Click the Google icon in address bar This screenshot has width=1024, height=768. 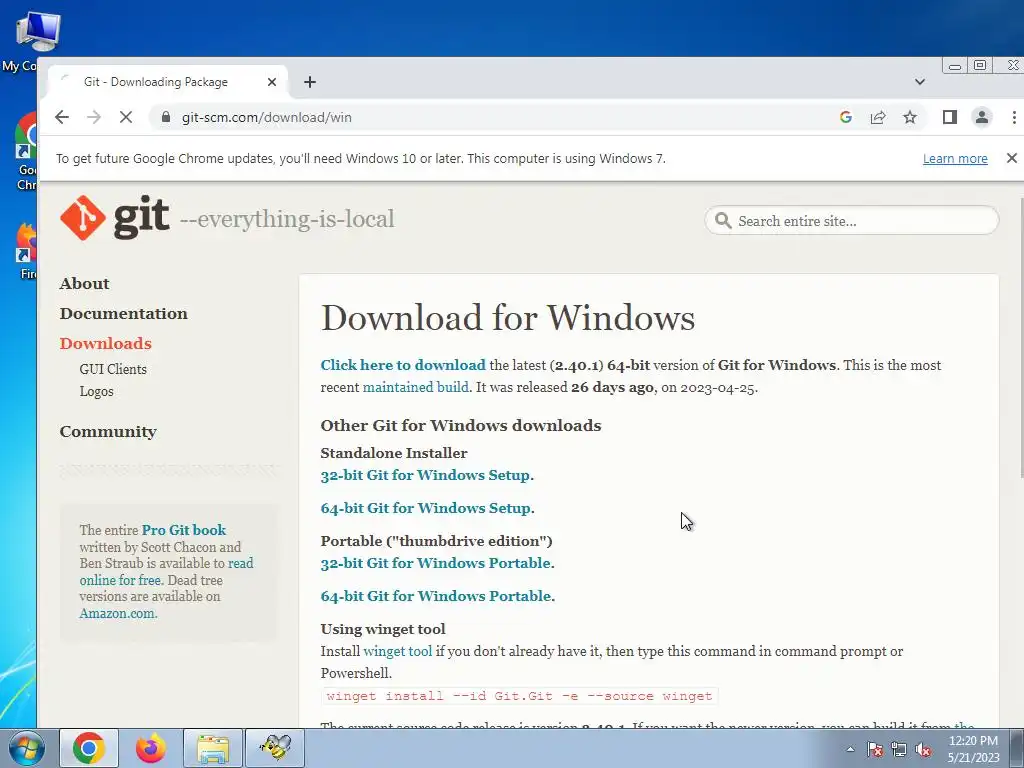click(846, 118)
